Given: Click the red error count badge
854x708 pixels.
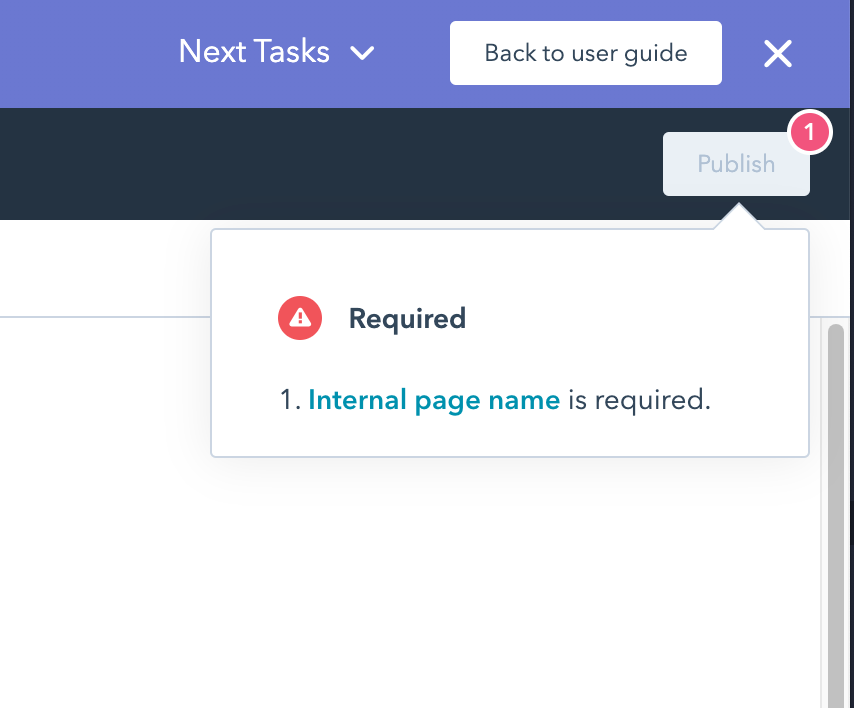Looking at the screenshot, I should (810, 132).
